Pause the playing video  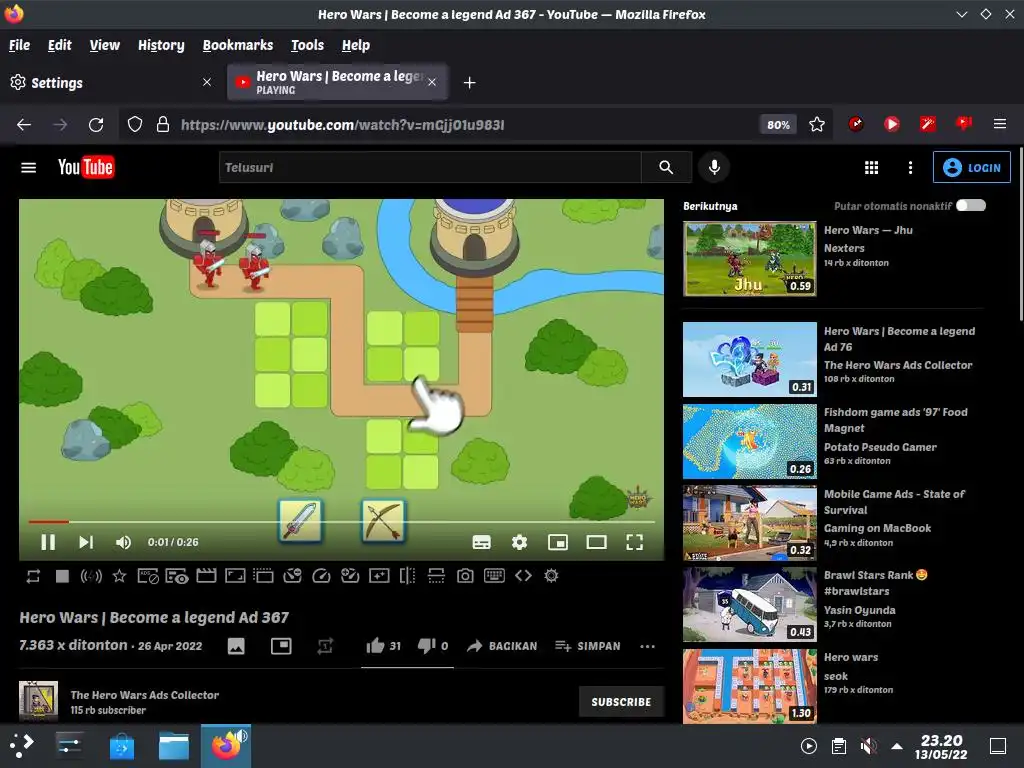pos(48,542)
